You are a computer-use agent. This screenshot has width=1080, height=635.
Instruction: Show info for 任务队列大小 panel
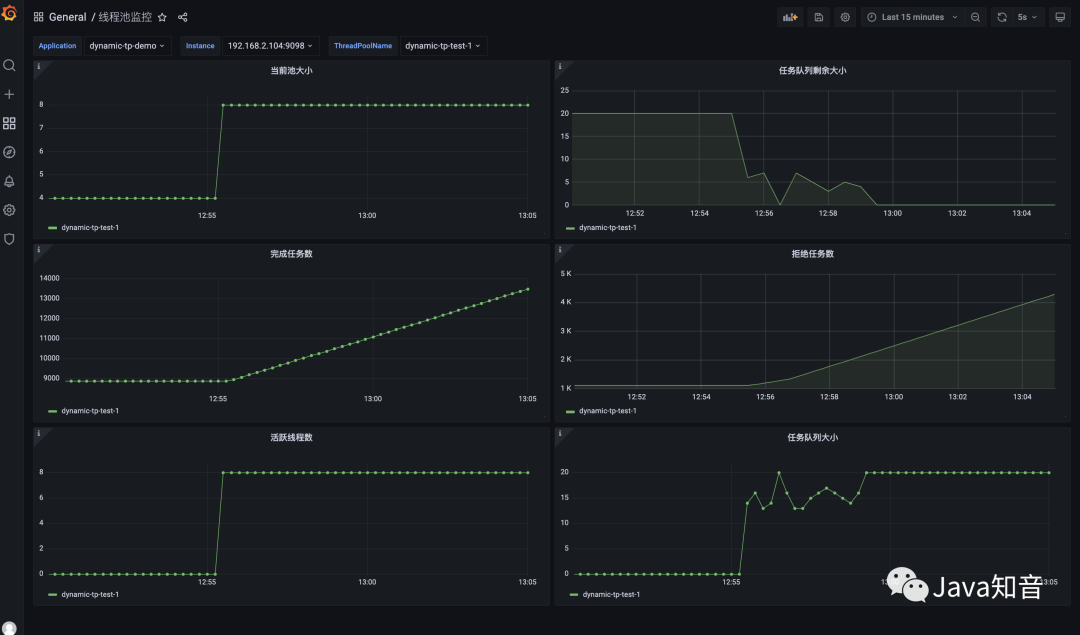pos(559,434)
